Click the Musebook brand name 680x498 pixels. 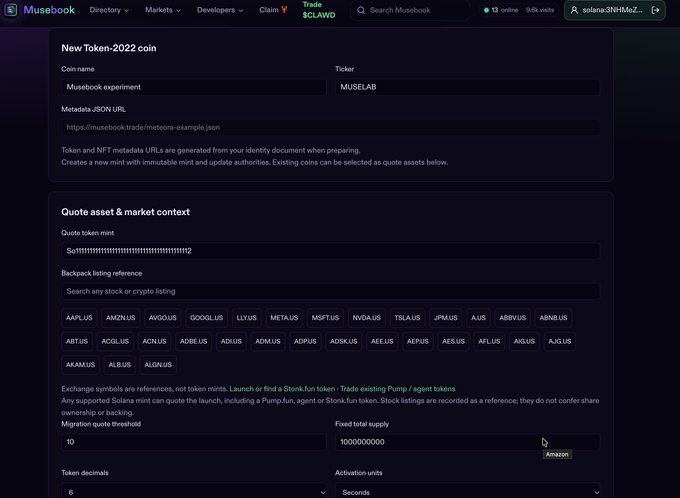[x=49, y=10]
